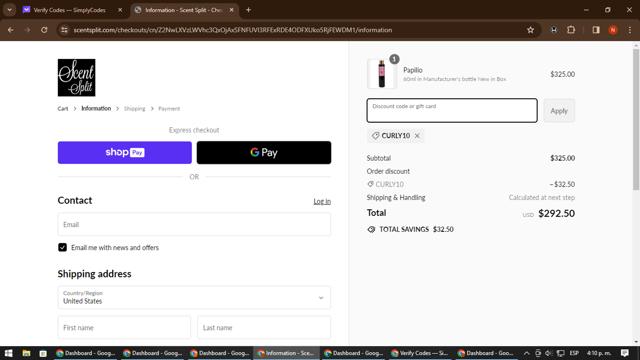
Task: Bookmark this page with star icon
Action: [x=530, y=30]
